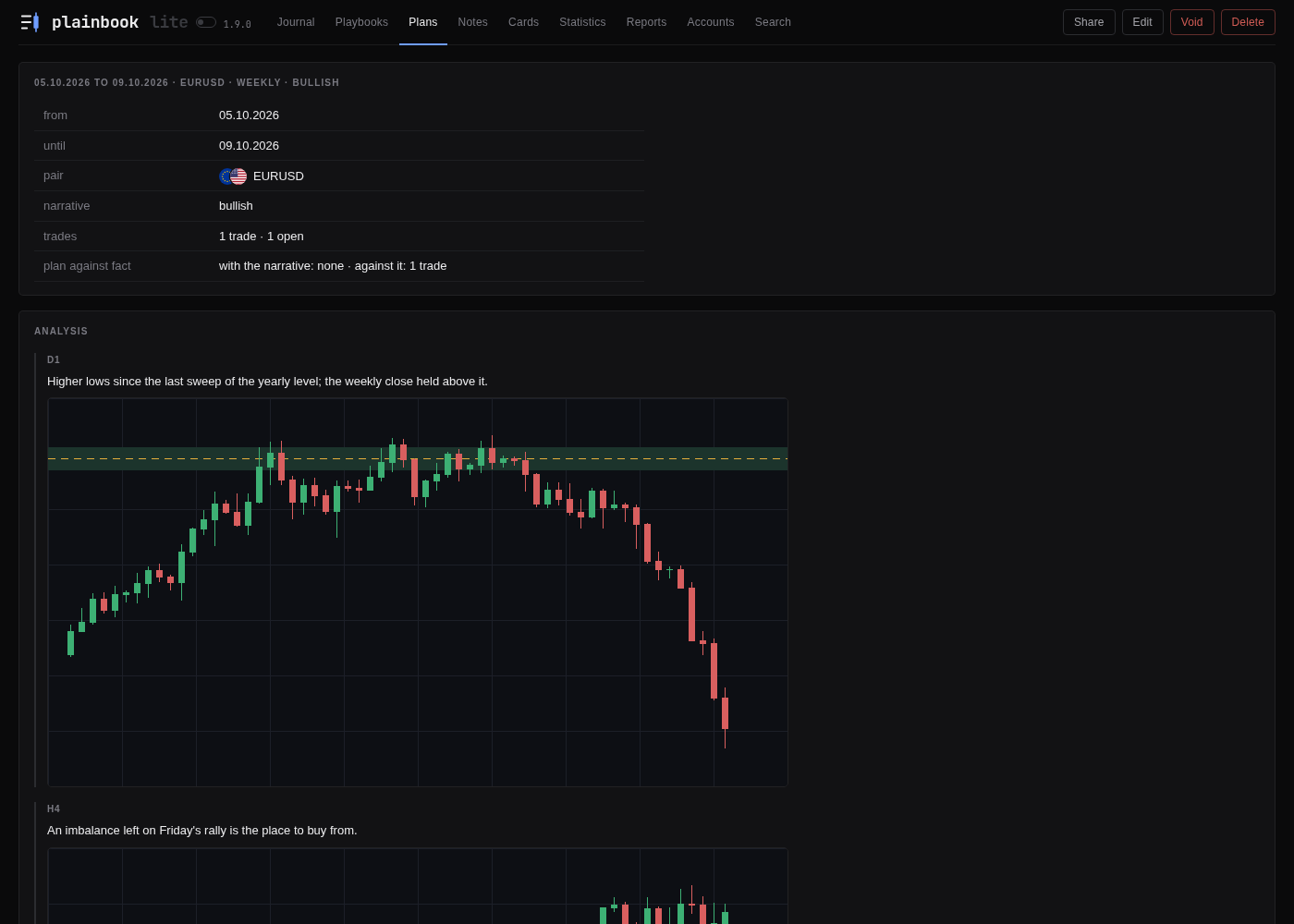The width and height of the screenshot is (1294, 924).
Task: View the Statistics tab
Action: 582,22
